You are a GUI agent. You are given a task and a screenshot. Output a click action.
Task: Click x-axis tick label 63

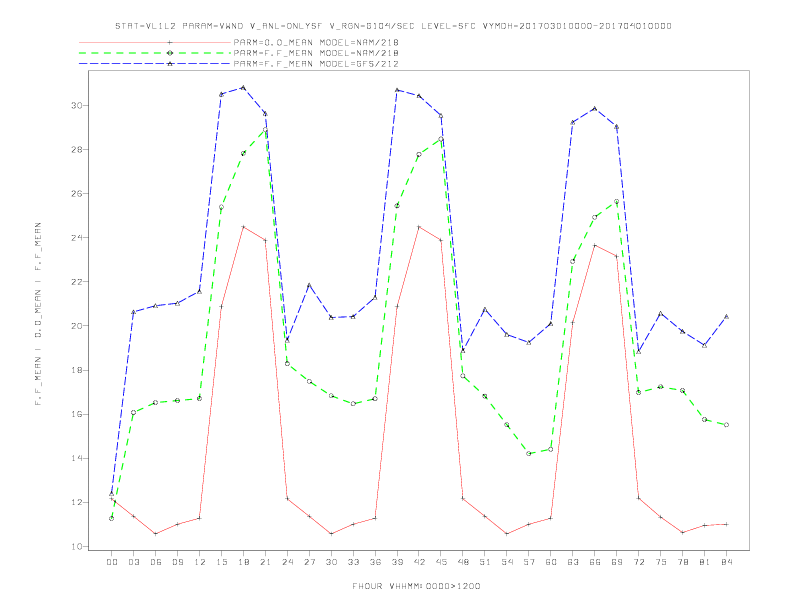[x=573, y=562]
